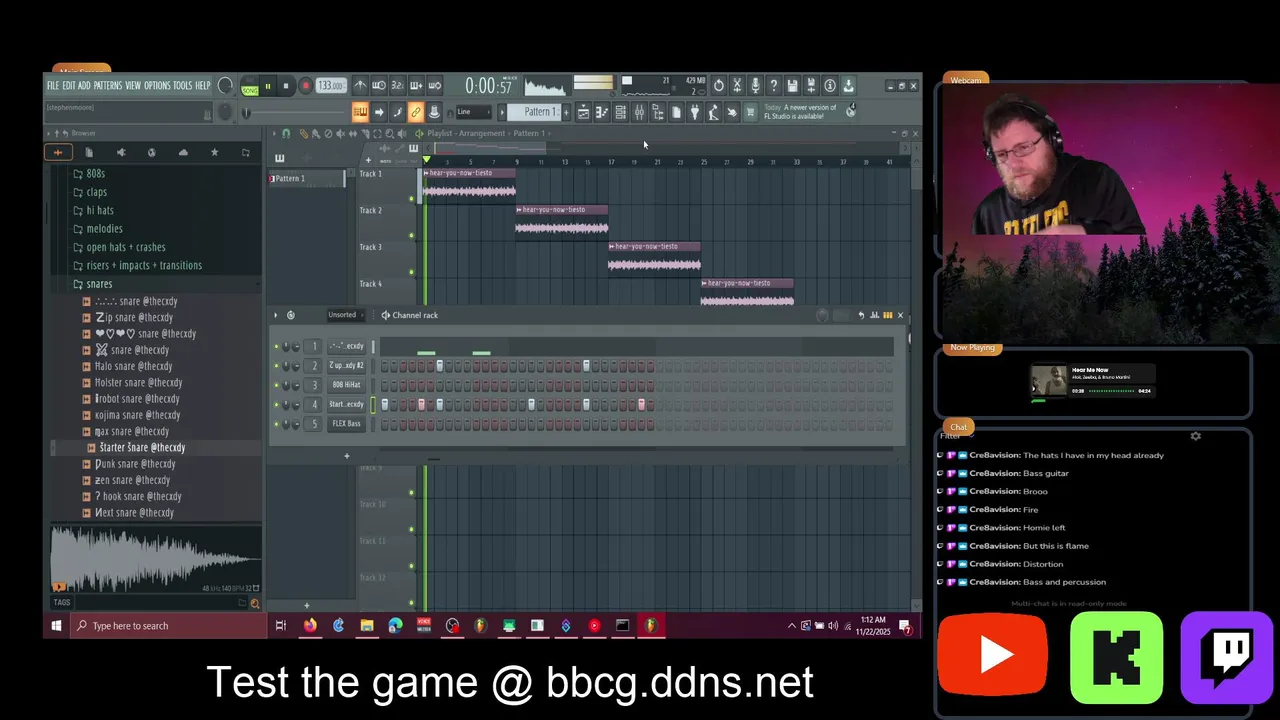Open the Channel rack options arrow menu

(x=276, y=315)
